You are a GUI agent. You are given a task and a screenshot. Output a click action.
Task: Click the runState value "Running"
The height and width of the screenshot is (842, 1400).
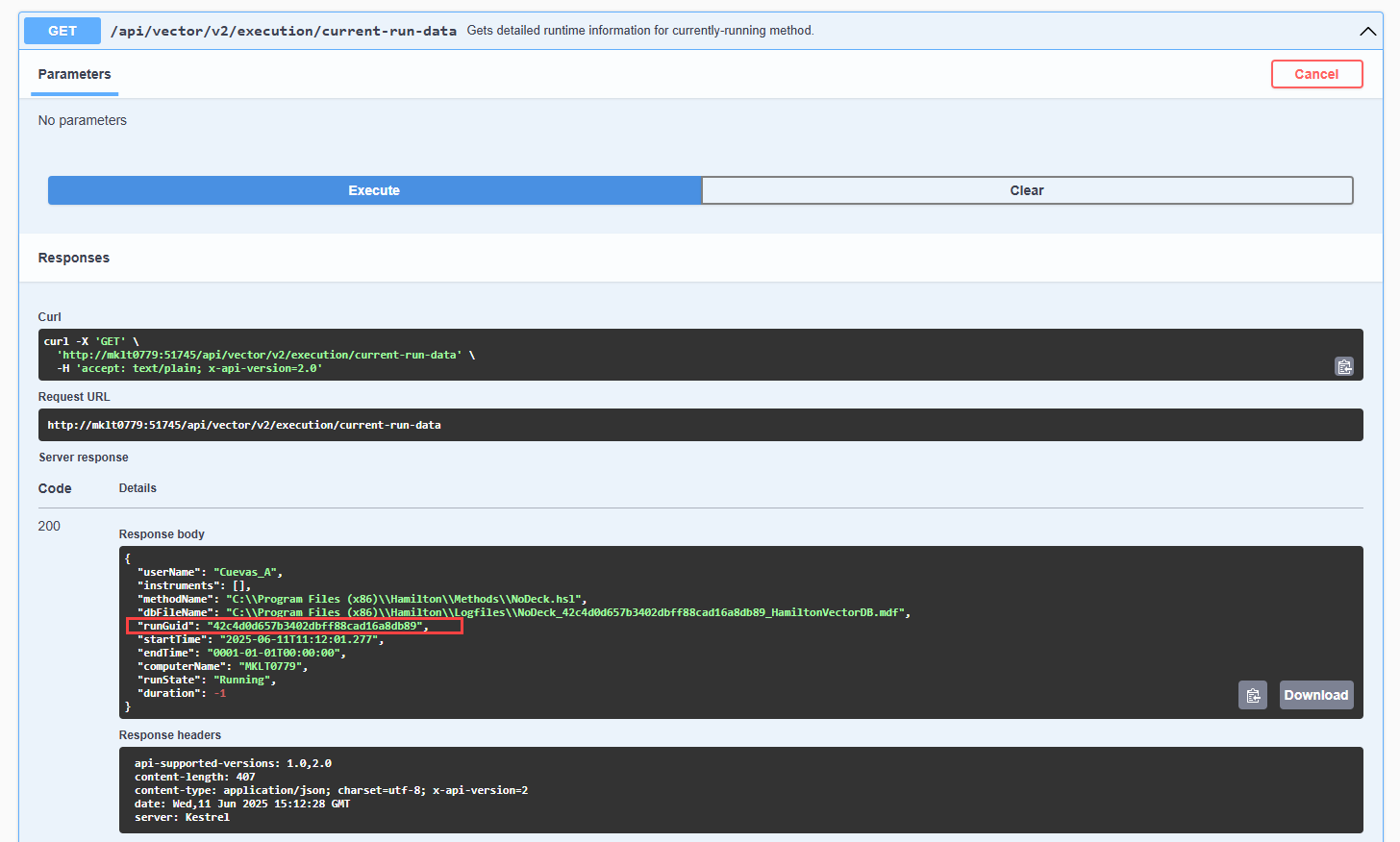[241, 680]
